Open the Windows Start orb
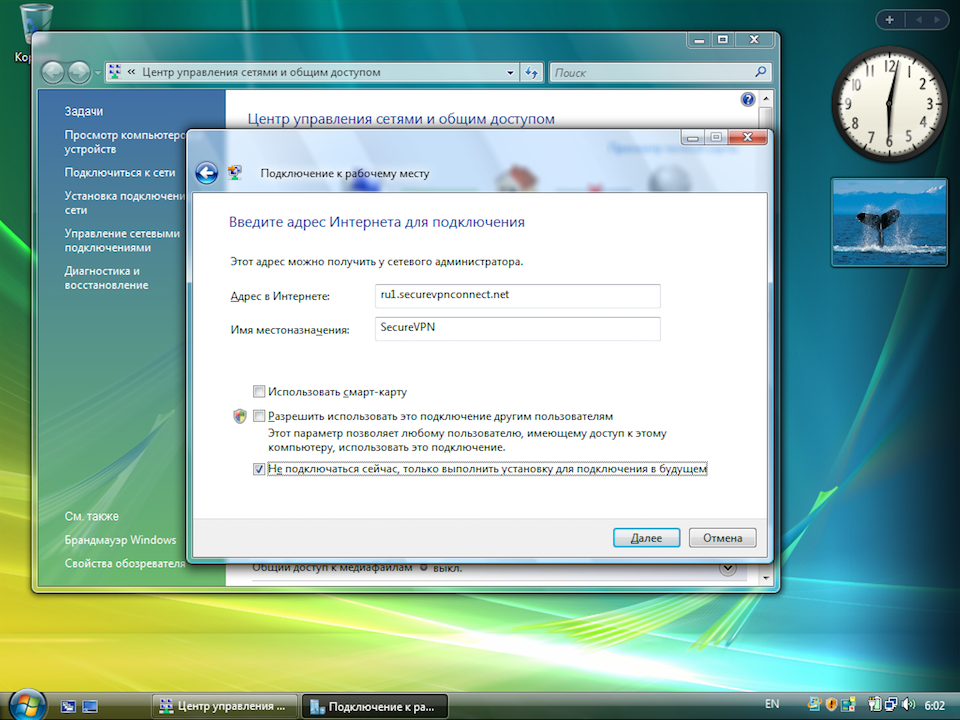Image resolution: width=960 pixels, height=720 pixels. 26,705
